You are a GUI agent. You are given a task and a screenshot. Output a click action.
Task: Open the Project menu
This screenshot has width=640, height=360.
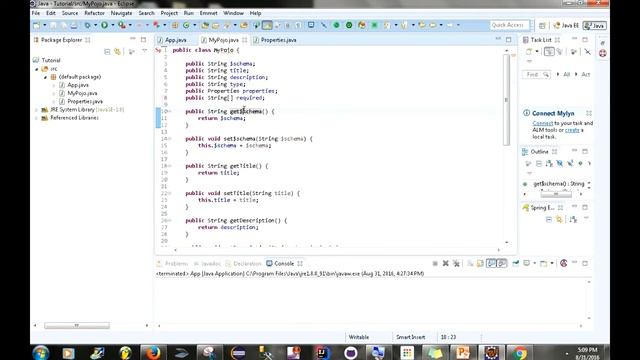(x=169, y=13)
